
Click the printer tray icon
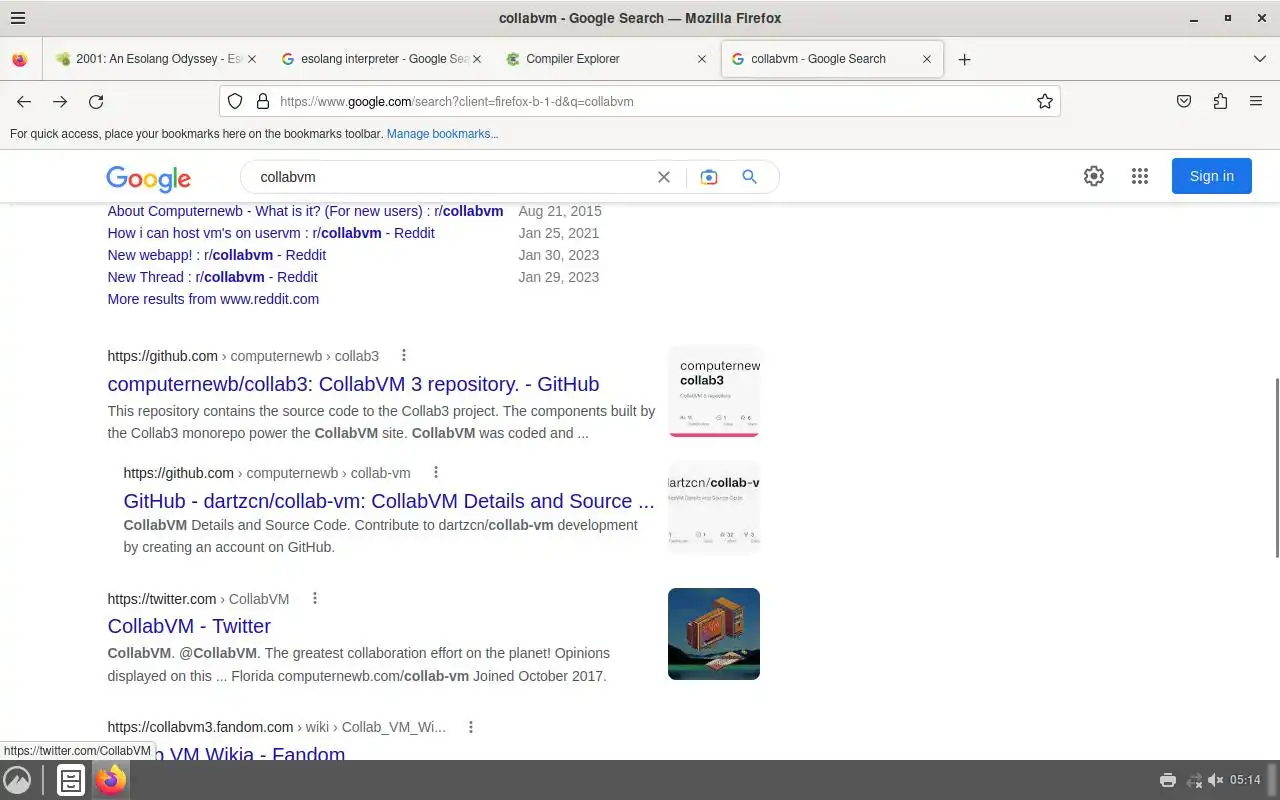[x=1168, y=780]
